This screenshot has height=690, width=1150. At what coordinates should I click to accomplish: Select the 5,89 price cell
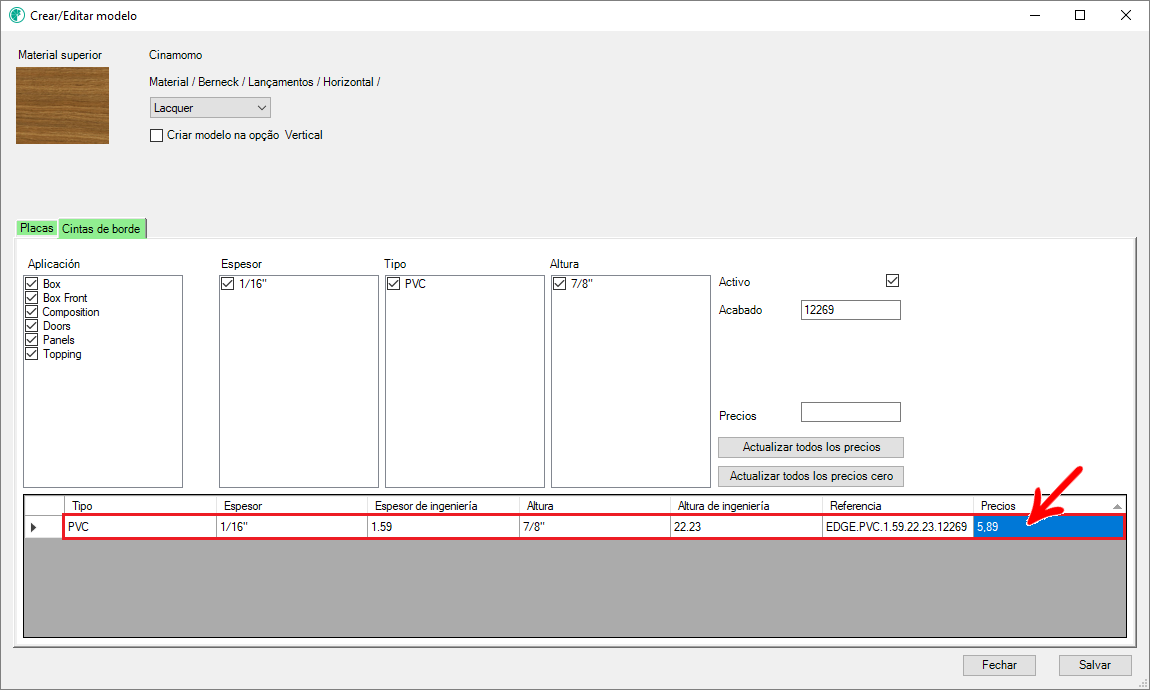tap(1048, 527)
